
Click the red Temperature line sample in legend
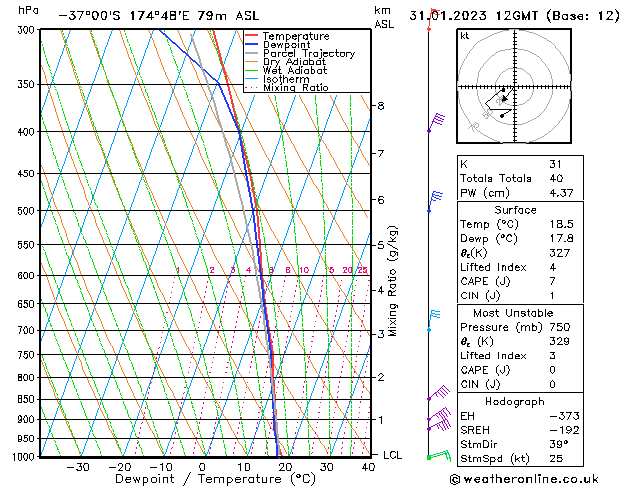pos(251,36)
